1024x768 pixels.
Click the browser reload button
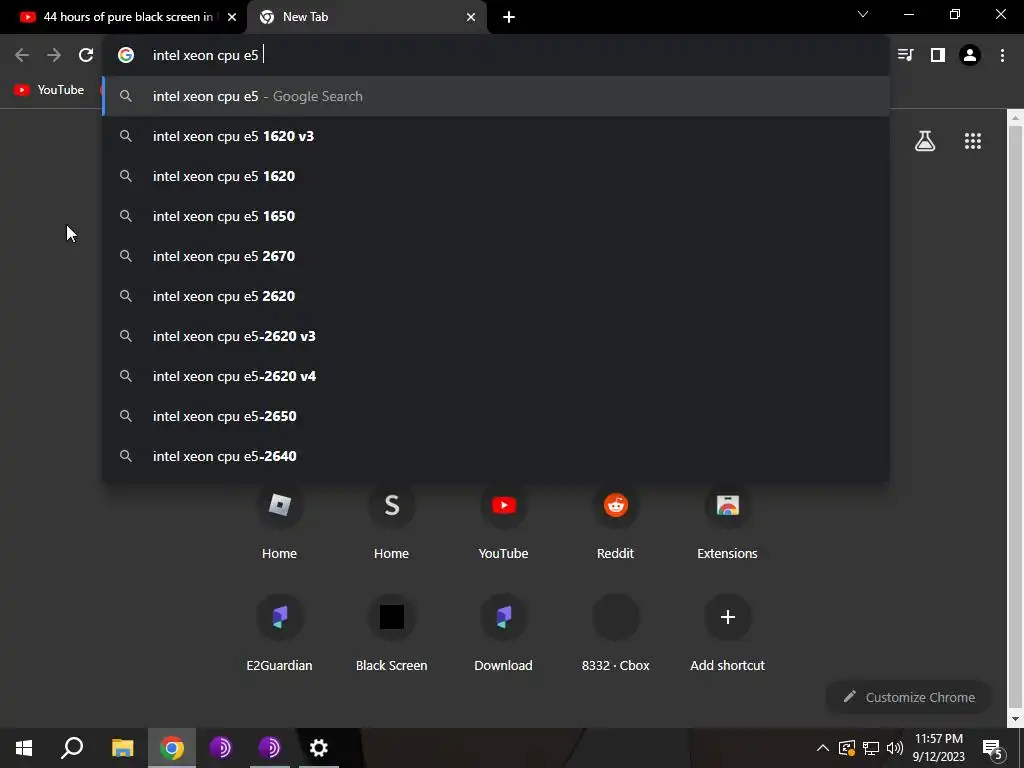[x=86, y=56]
